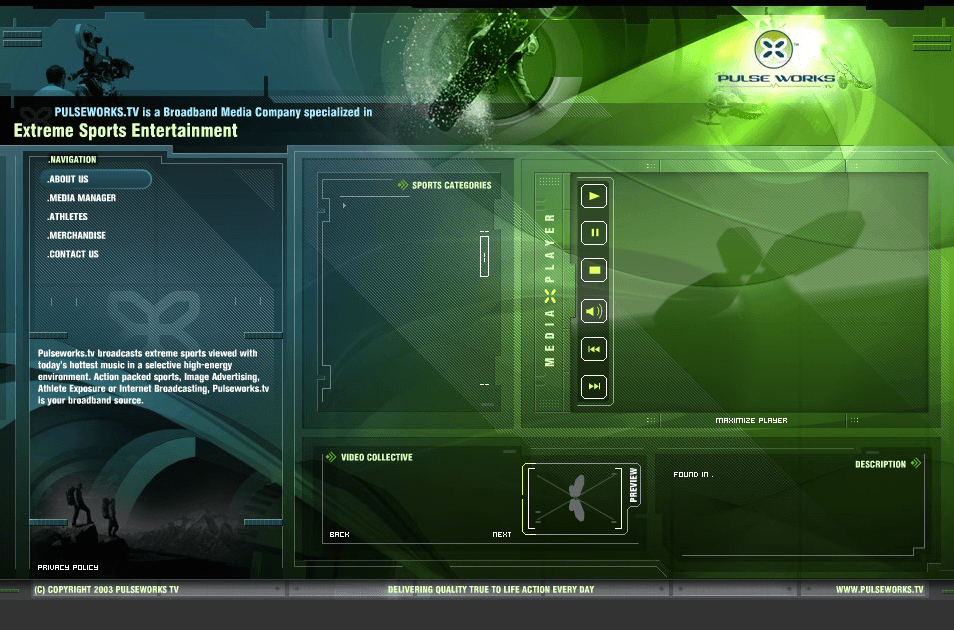The width and height of the screenshot is (954, 630).
Task: Click Back in Video Collective
Action: [339, 534]
